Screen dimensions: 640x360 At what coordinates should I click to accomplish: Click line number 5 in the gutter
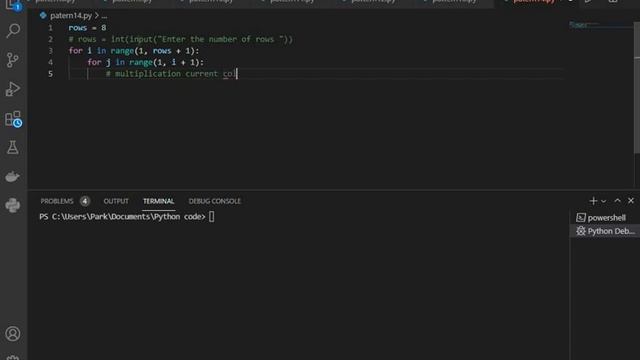[50, 74]
